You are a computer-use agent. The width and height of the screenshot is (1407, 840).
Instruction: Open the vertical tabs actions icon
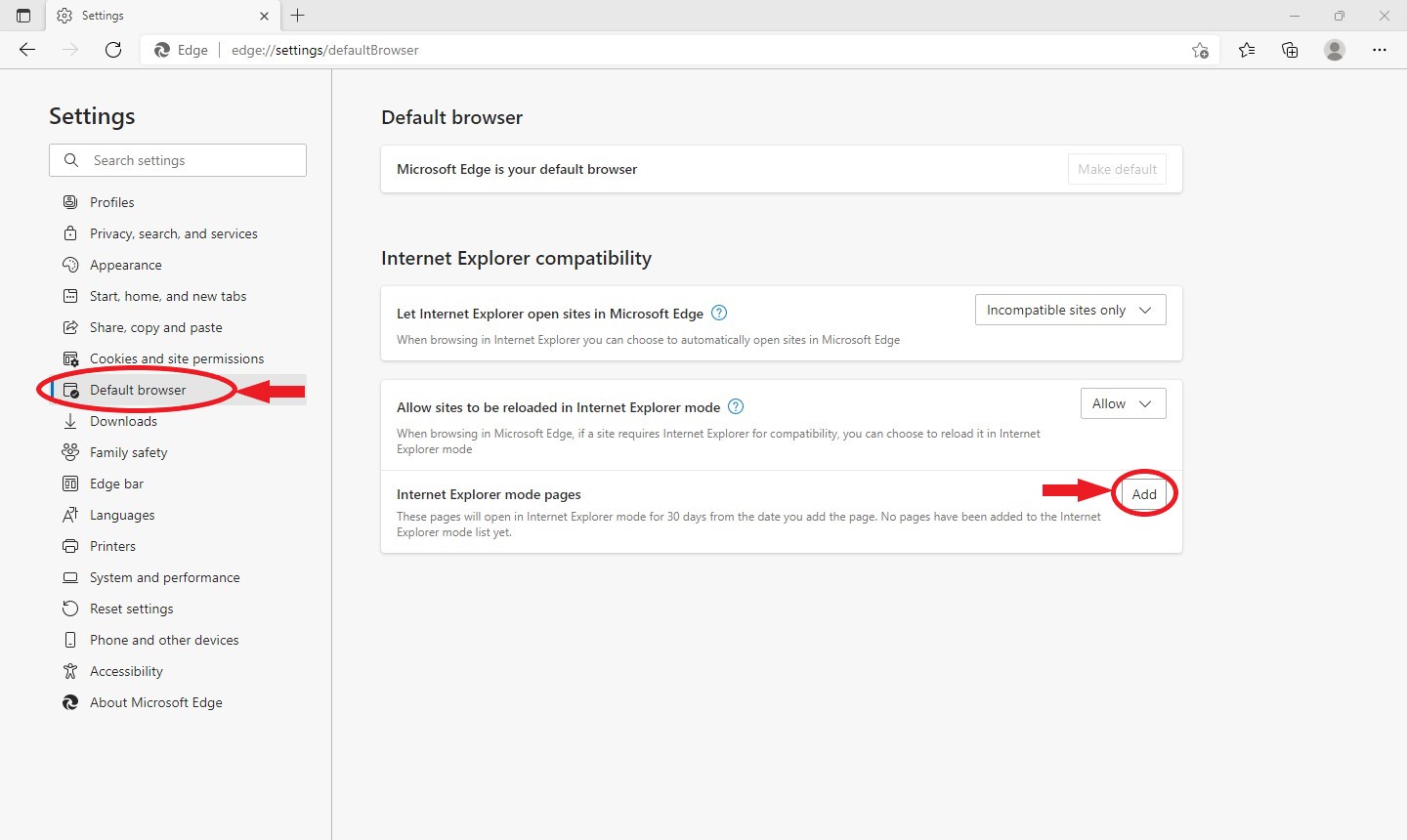[23, 16]
